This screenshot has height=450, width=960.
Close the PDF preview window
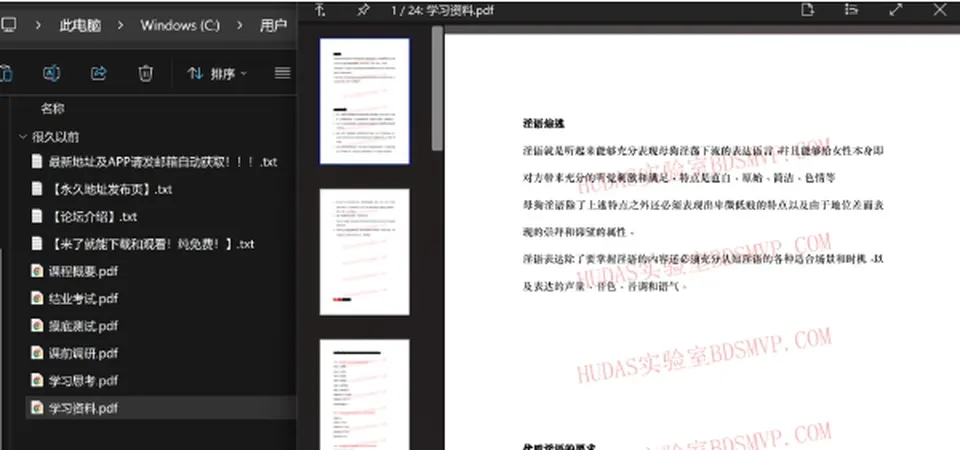940,10
